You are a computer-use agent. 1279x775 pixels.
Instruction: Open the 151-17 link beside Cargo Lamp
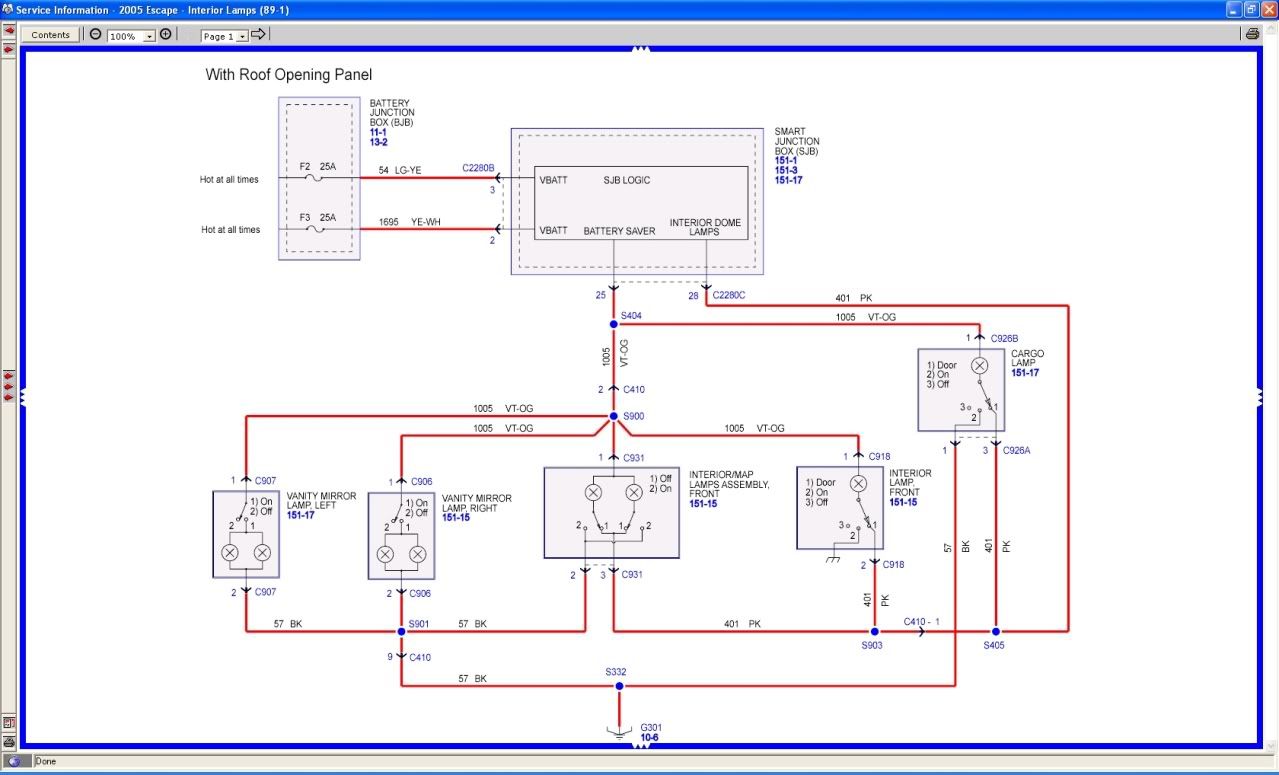coord(1025,373)
